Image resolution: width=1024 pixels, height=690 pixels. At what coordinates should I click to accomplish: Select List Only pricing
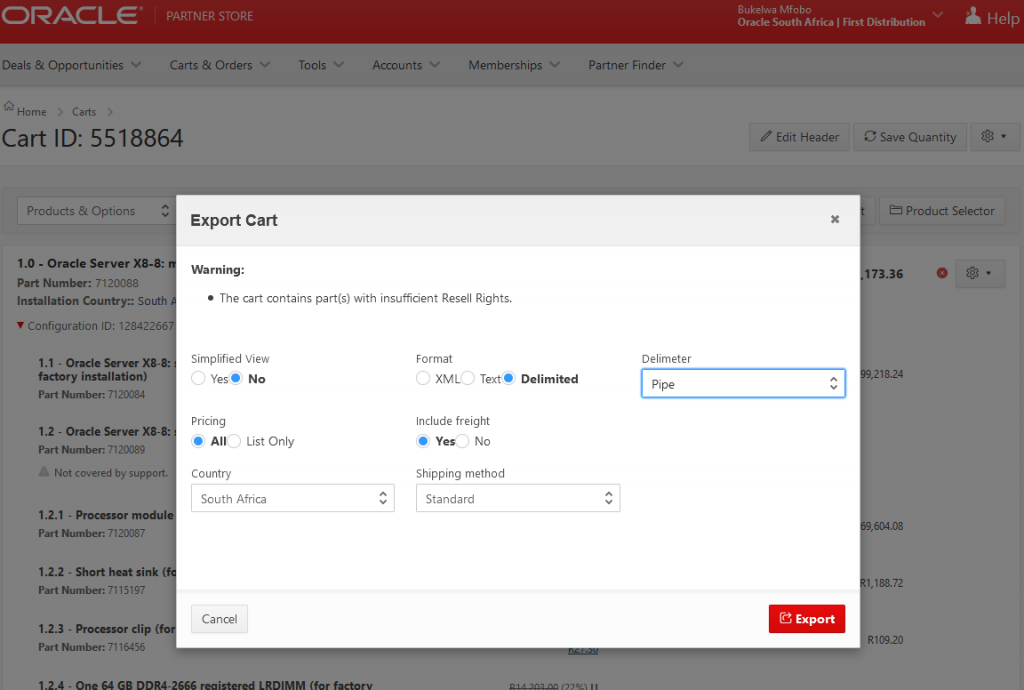(x=235, y=441)
